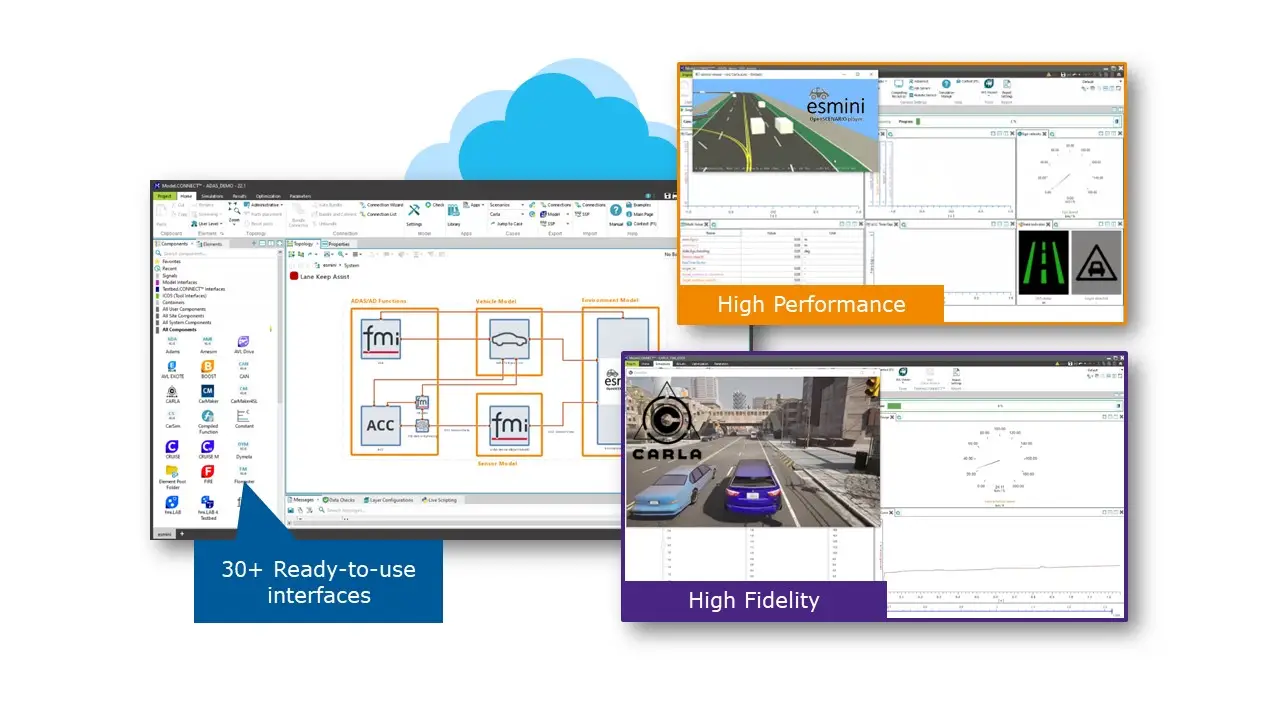Select the fmi.LAB 4 Testbed component
The height and width of the screenshot is (720, 1280).
(207, 507)
